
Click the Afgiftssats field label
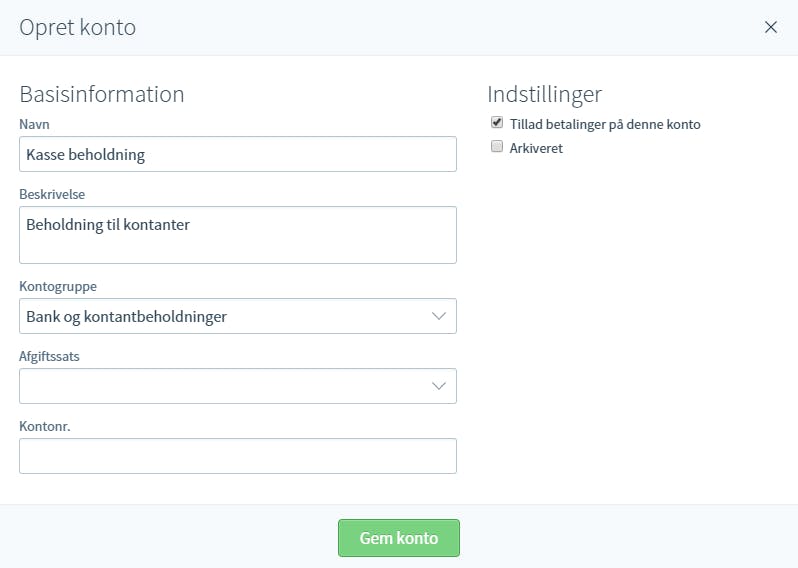click(x=49, y=356)
